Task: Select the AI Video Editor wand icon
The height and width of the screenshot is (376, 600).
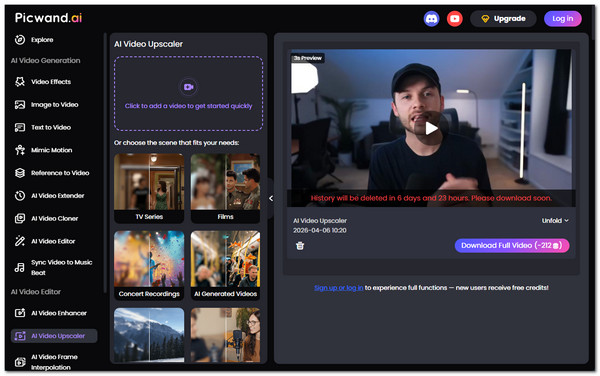Action: [20, 241]
